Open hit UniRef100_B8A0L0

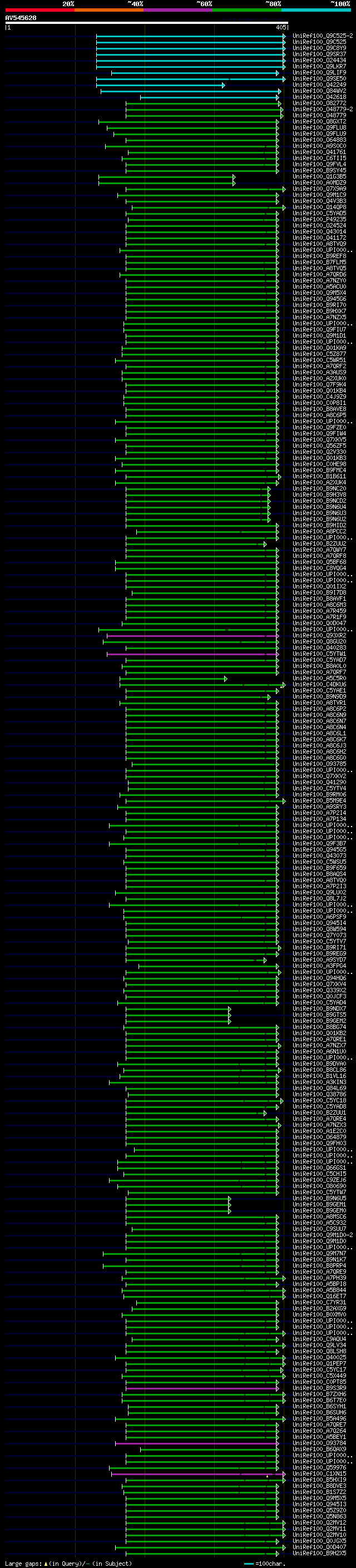[319, 666]
